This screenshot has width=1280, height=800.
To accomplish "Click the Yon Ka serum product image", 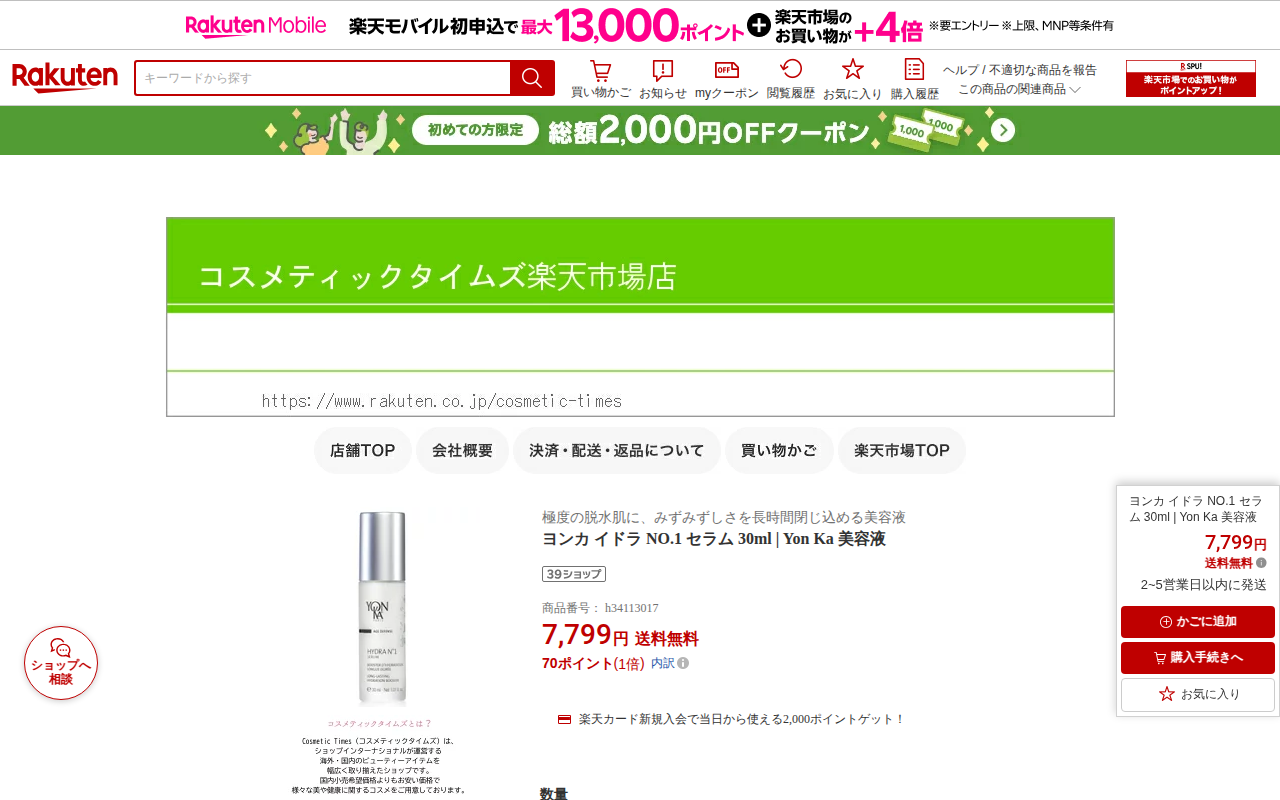I will click(381, 608).
